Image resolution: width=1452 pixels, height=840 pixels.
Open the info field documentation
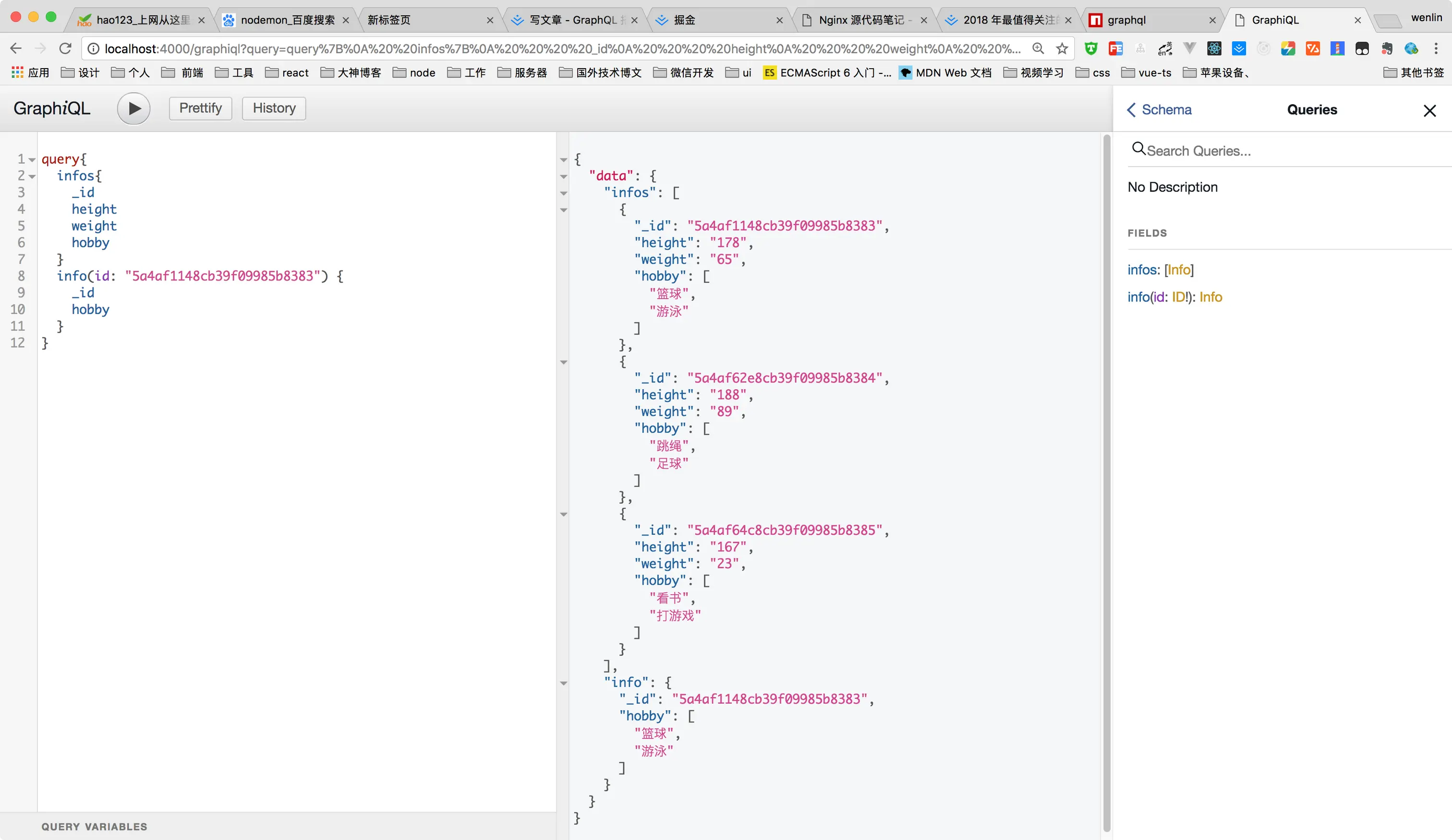(x=1138, y=297)
